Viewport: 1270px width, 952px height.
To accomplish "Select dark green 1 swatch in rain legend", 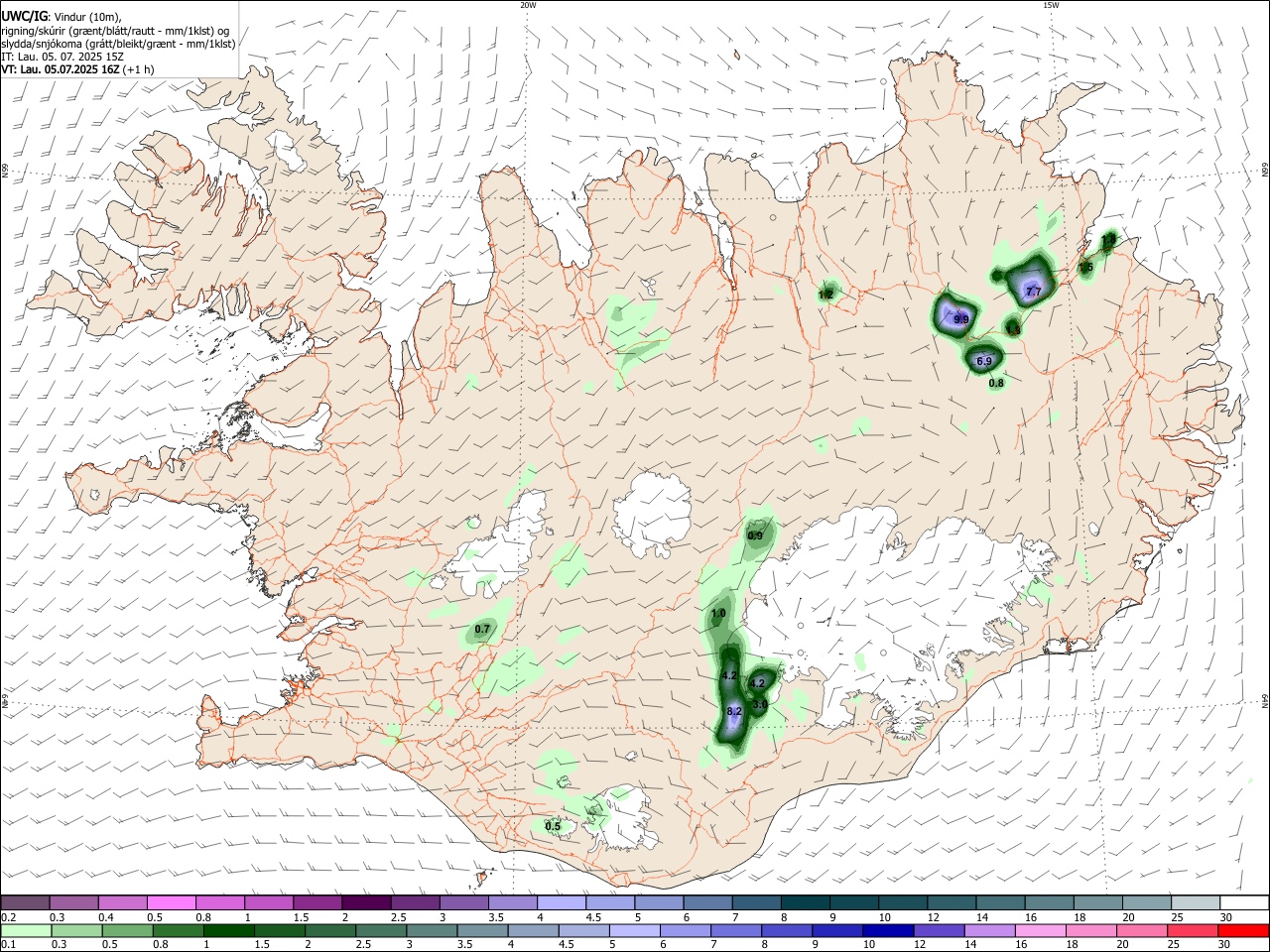I will click(x=229, y=931).
